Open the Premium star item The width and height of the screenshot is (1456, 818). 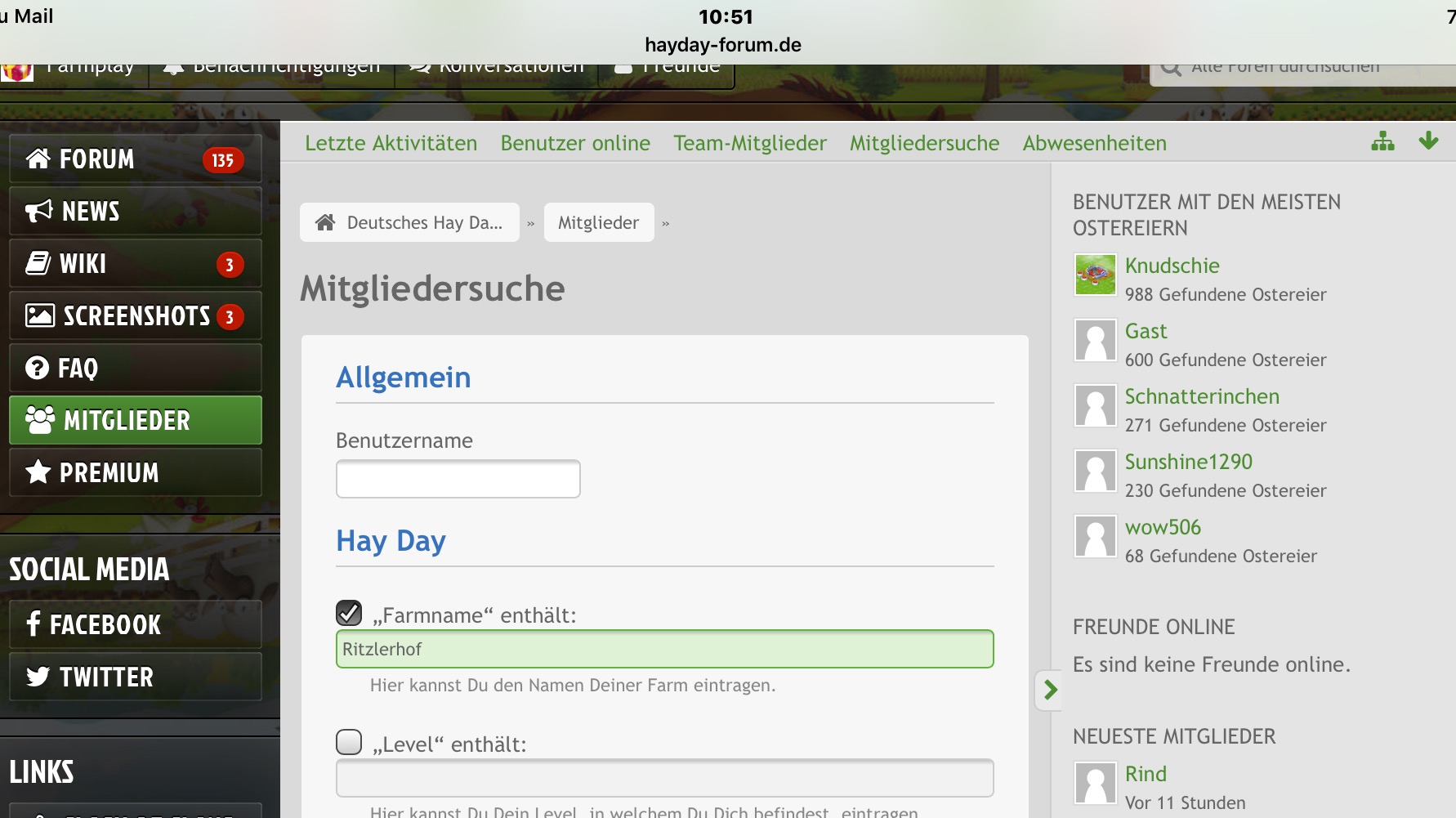pyautogui.click(x=135, y=472)
